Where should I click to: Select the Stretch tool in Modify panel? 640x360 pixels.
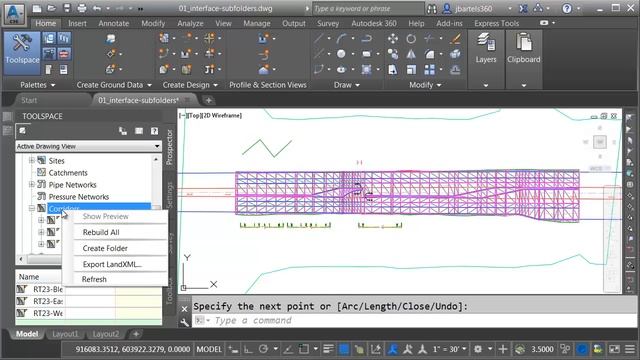coord(393,70)
